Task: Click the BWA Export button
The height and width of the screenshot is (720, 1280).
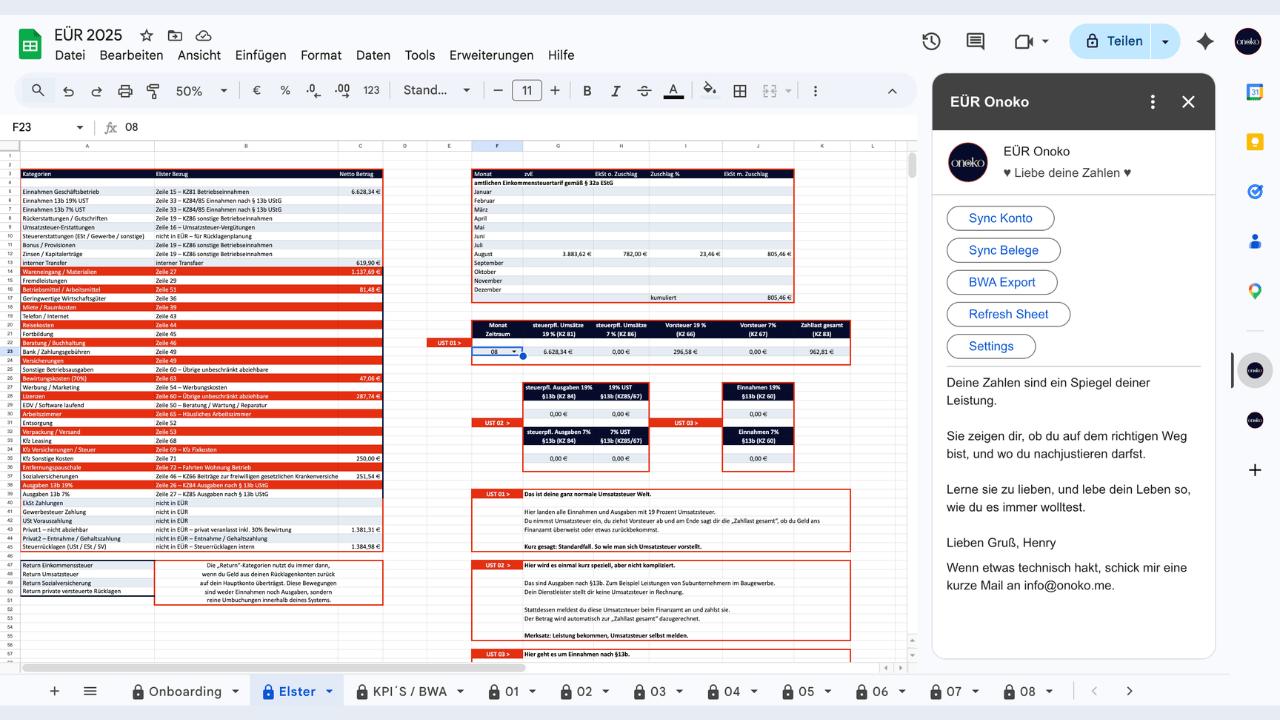Action: click(x=1001, y=282)
